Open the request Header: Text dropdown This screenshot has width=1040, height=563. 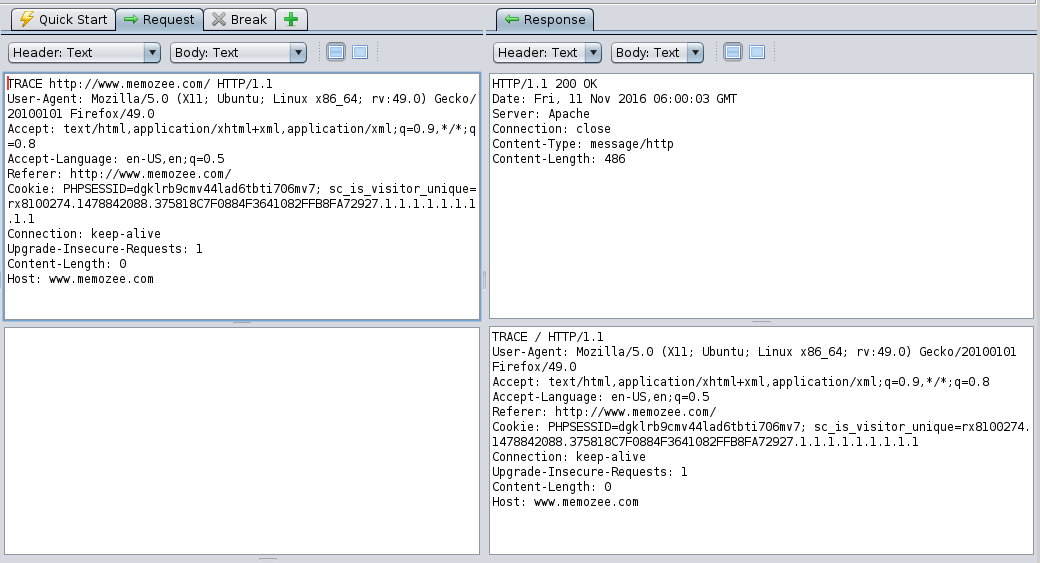pyautogui.click(x=84, y=52)
